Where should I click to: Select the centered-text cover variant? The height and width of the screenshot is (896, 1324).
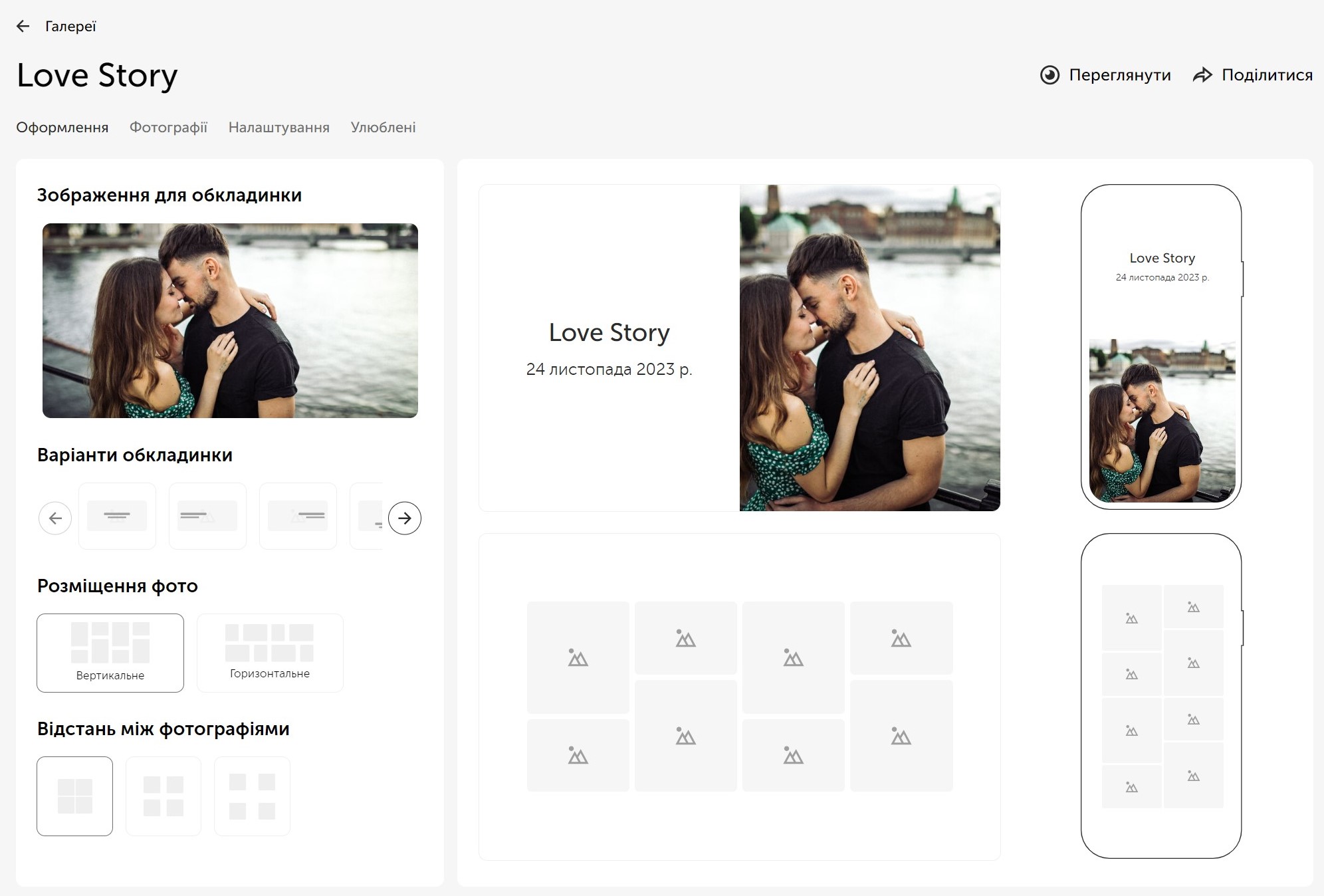click(117, 516)
